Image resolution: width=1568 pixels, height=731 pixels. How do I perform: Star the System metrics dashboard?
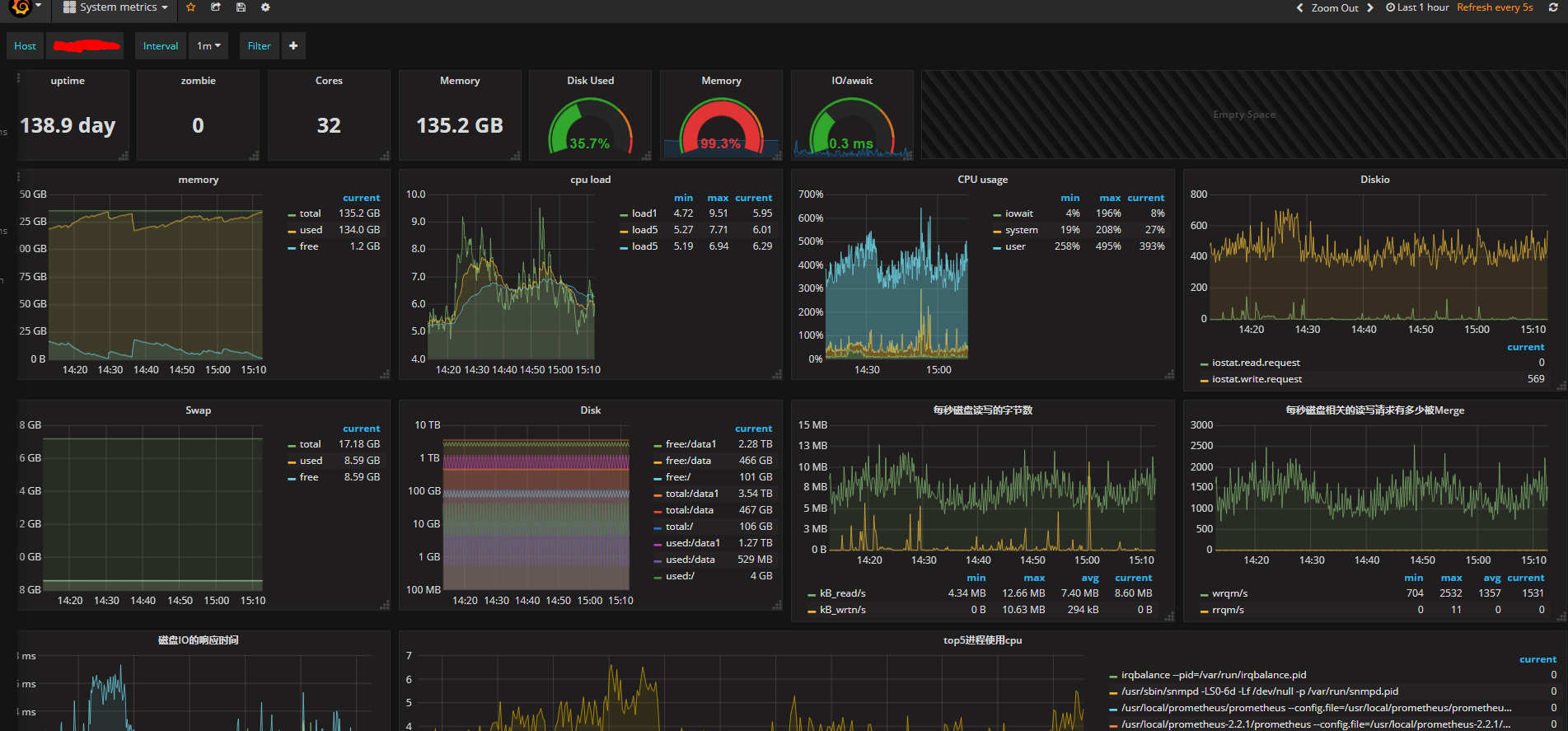click(x=191, y=7)
